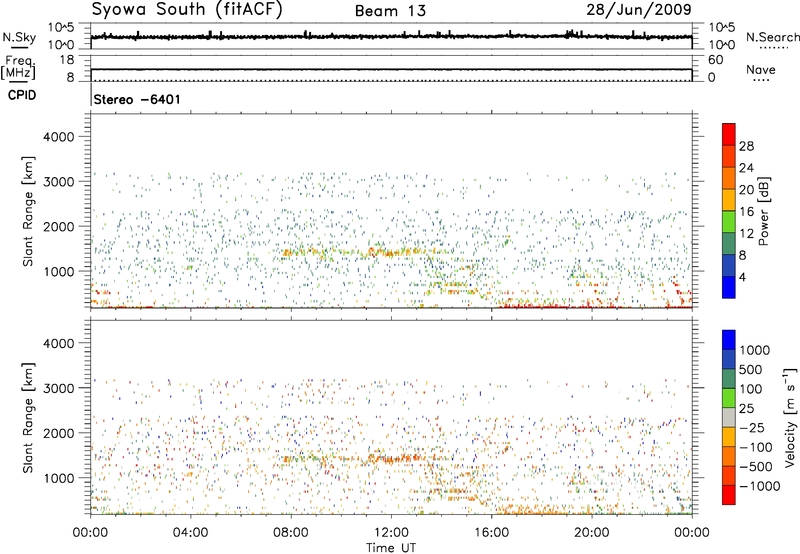The height and width of the screenshot is (554, 800).
Task: Pick the red bottom segment of the velocity colorbar
Action: (x=729, y=495)
